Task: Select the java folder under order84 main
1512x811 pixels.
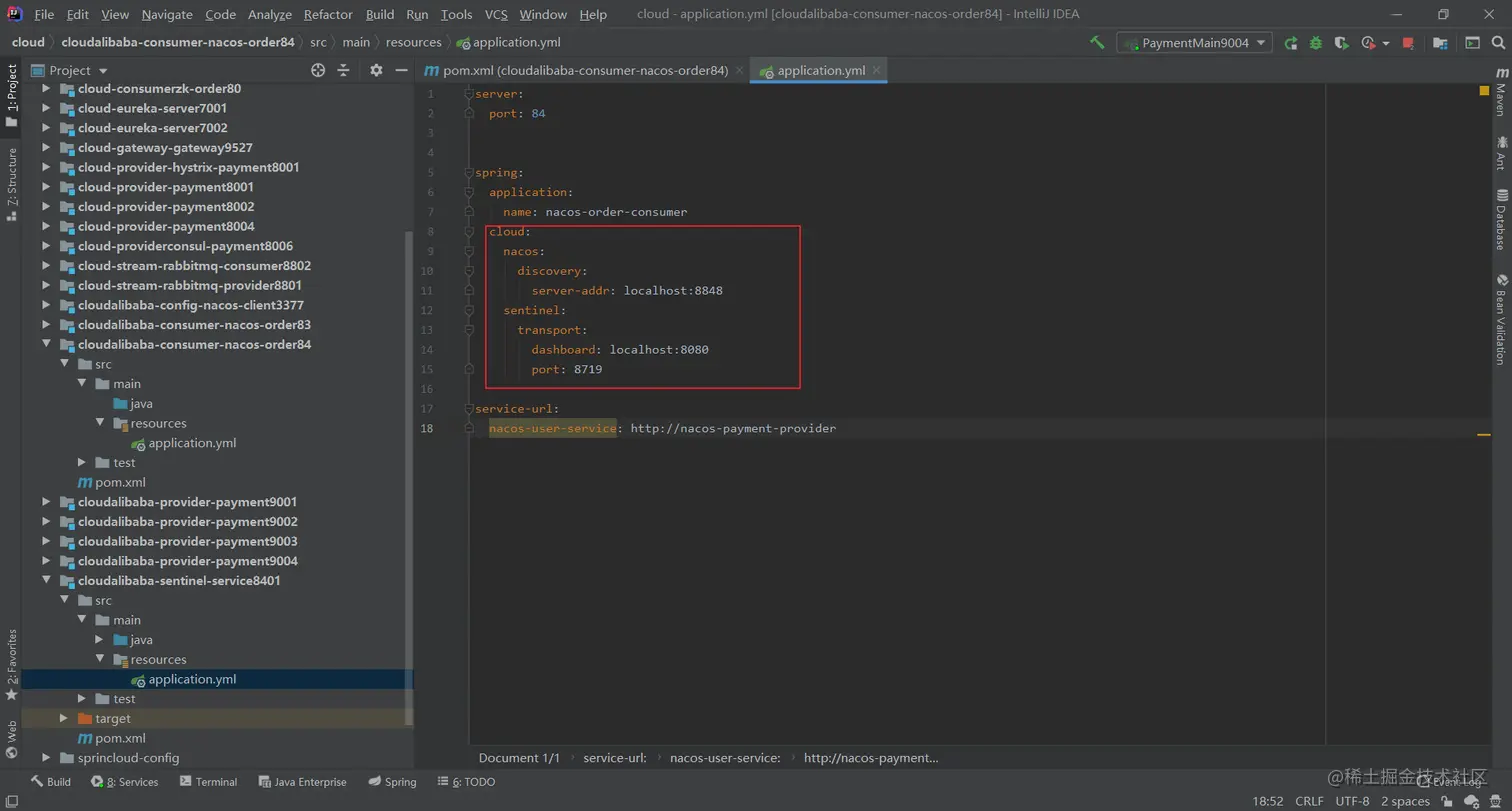Action: tap(141, 404)
